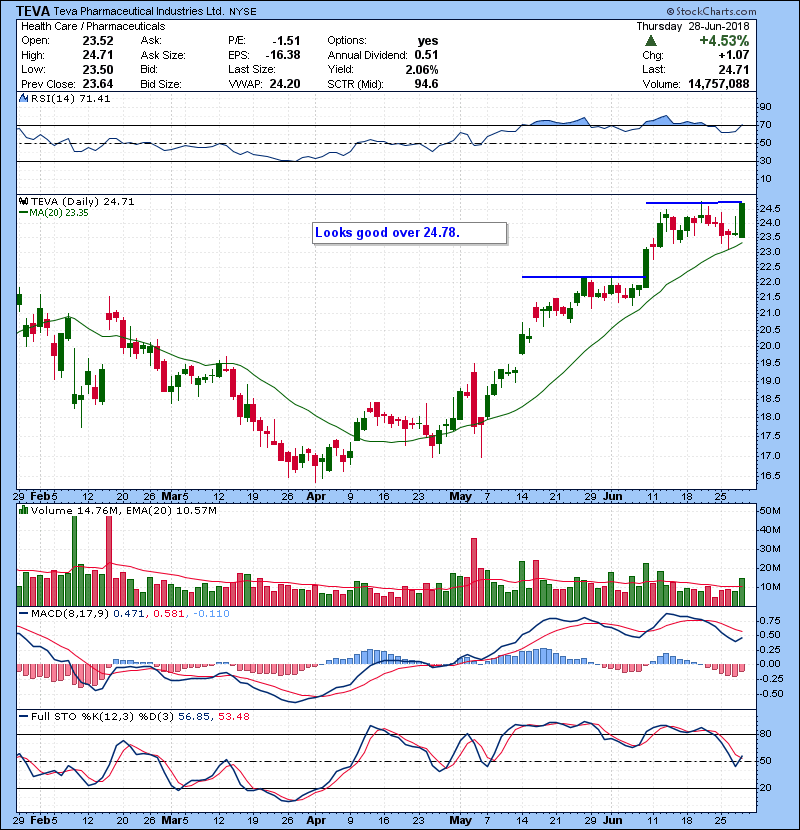The image size is (800, 830).
Task: Click the 24.5 price axis label
Action: point(769,209)
